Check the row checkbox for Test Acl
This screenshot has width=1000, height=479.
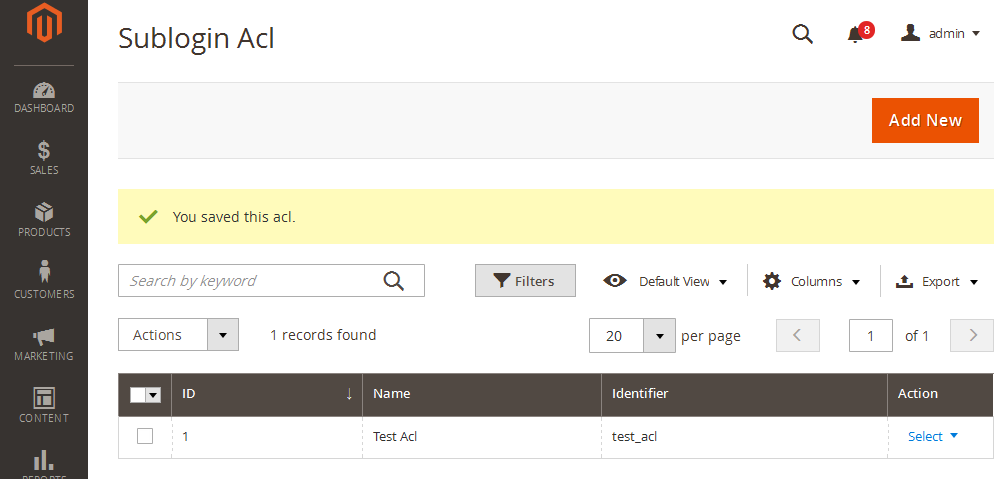pos(145,436)
